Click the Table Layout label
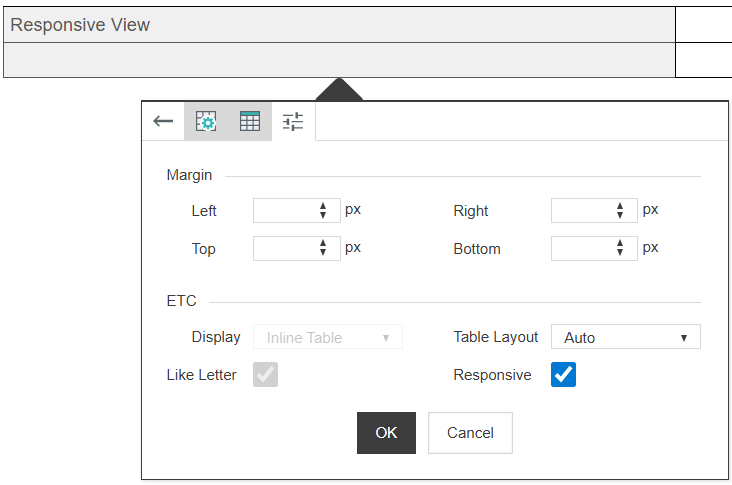This screenshot has height=485, width=732. pyautogui.click(x=496, y=337)
